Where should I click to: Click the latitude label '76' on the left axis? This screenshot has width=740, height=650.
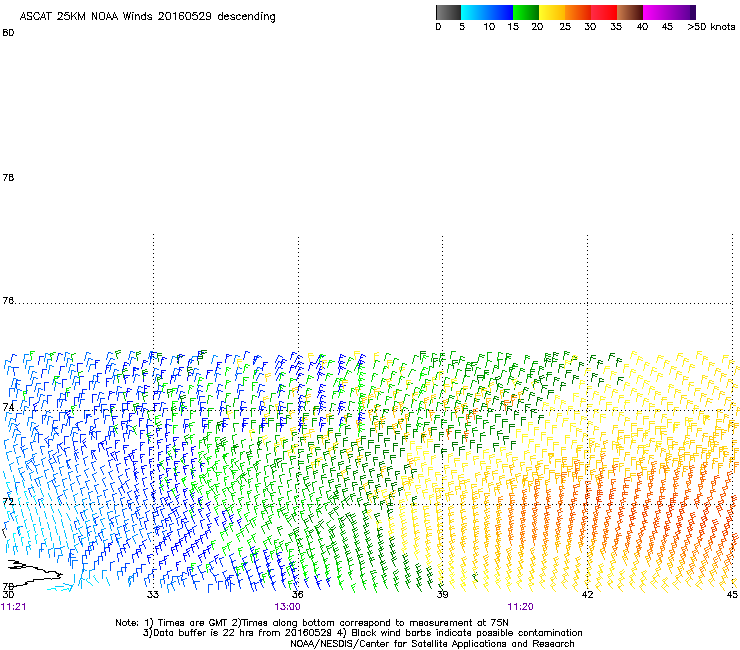8,300
